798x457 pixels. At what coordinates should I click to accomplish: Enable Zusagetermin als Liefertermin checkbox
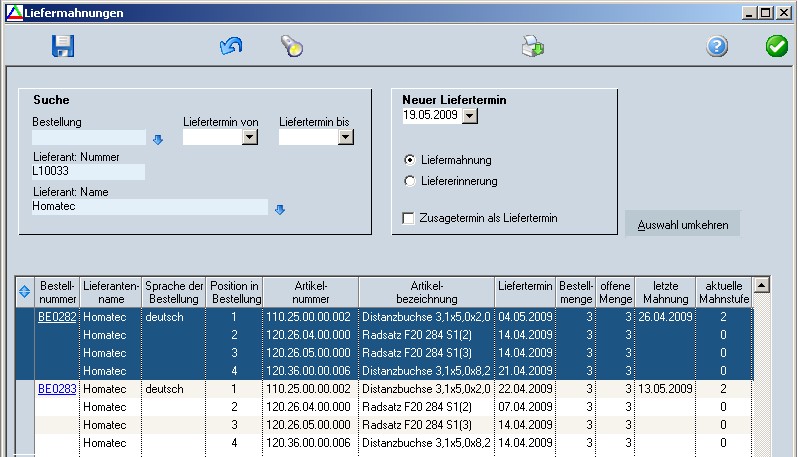(408, 218)
